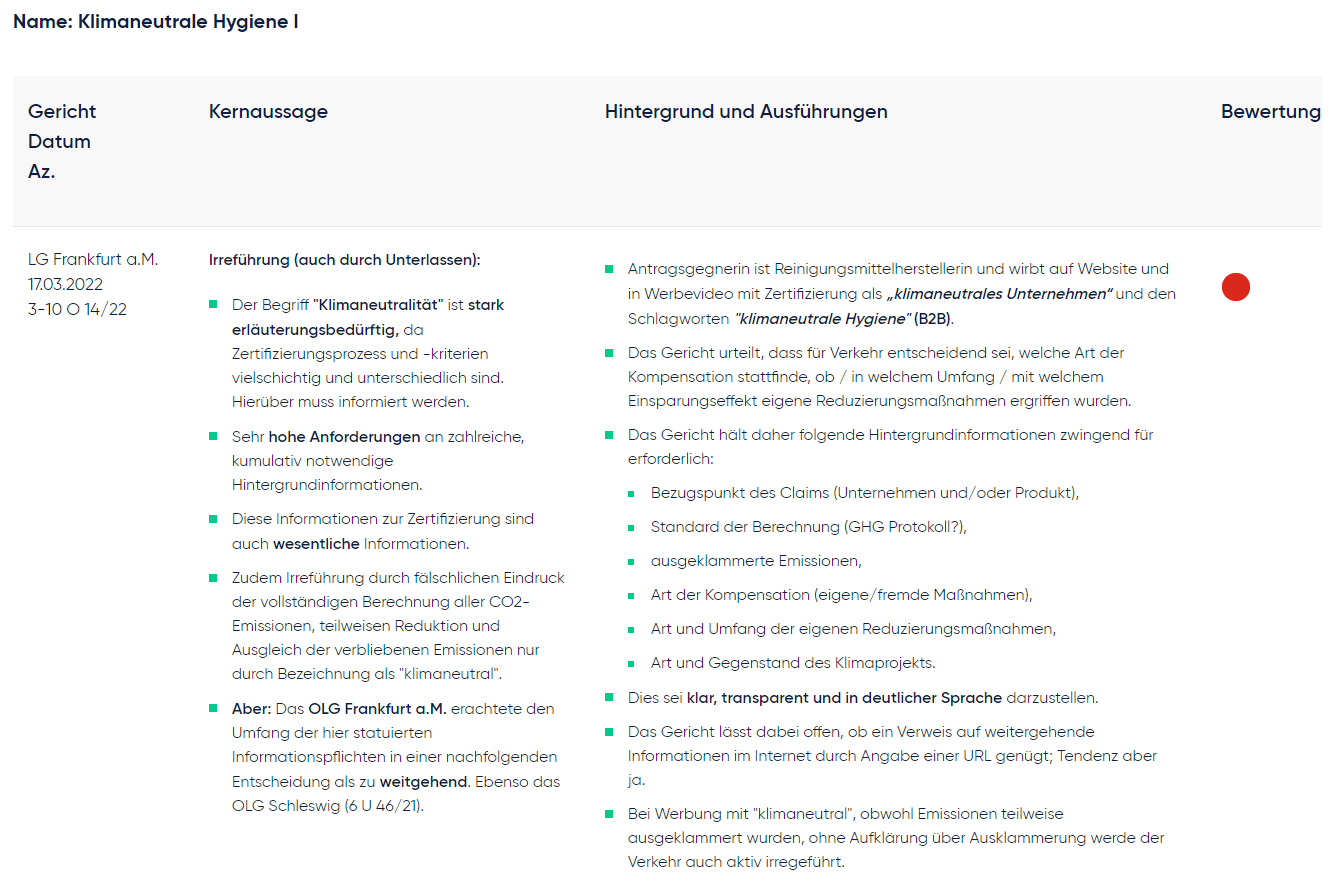The height and width of the screenshot is (888, 1335).
Task: Click the green bullet beside 'Der Begriff Klimaneutralität'
Action: [213, 304]
